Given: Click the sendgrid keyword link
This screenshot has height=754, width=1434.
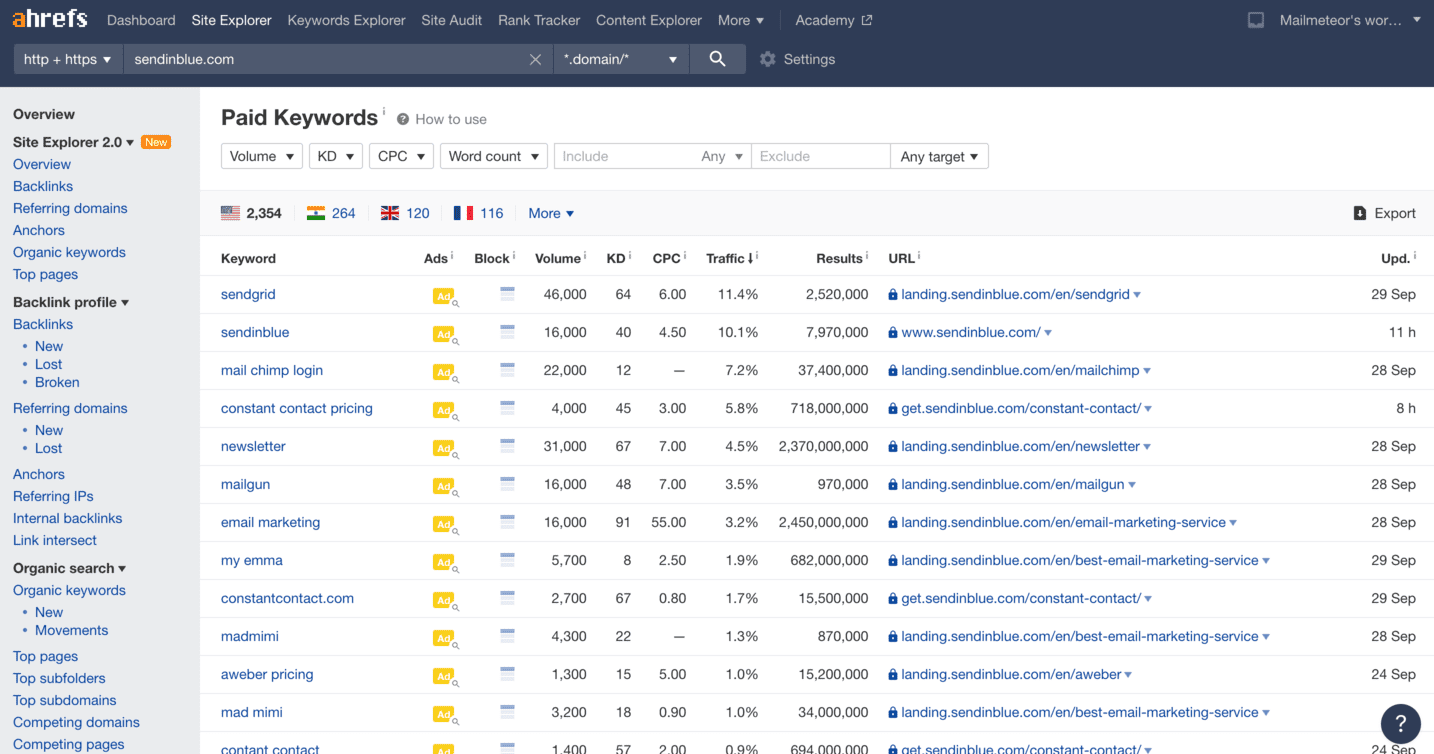Looking at the screenshot, I should [248, 294].
